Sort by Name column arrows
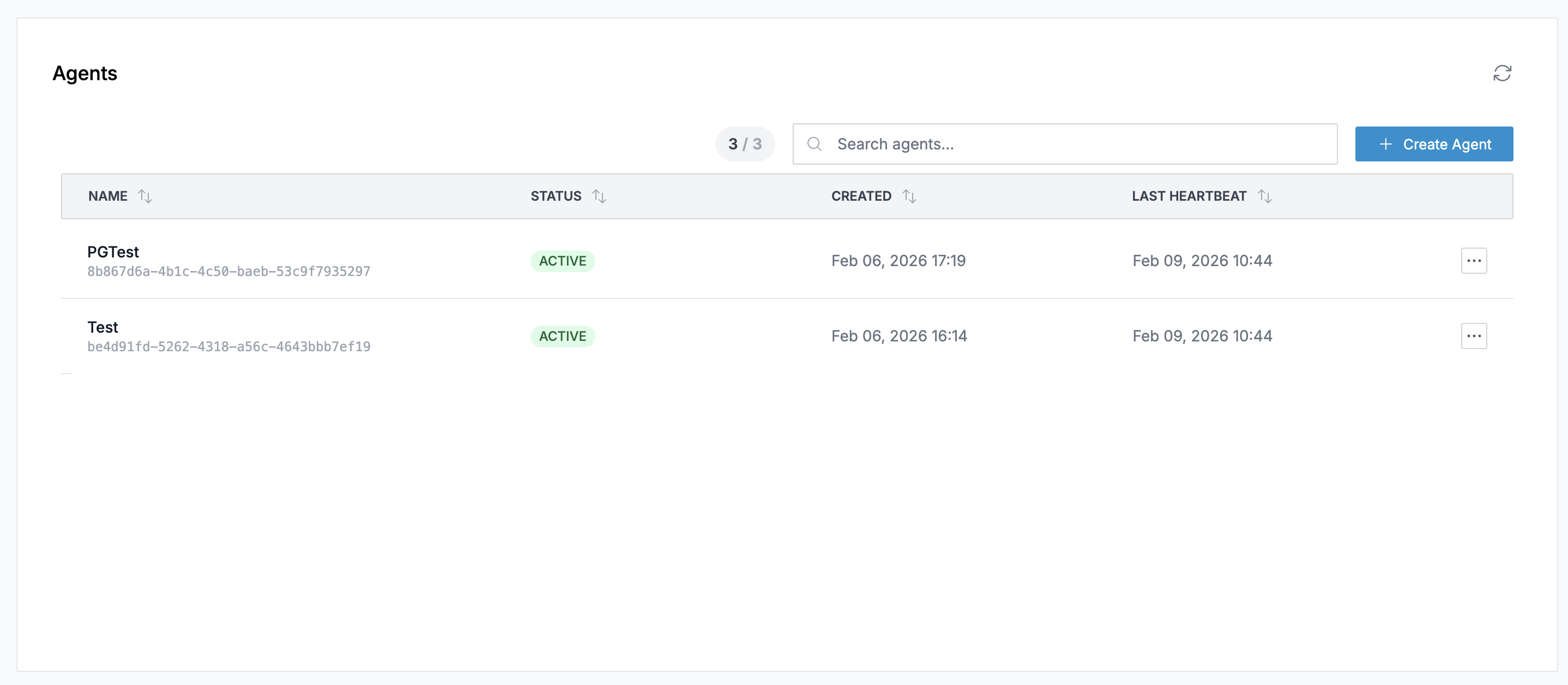Viewport: 1568px width, 685px height. [x=145, y=196]
